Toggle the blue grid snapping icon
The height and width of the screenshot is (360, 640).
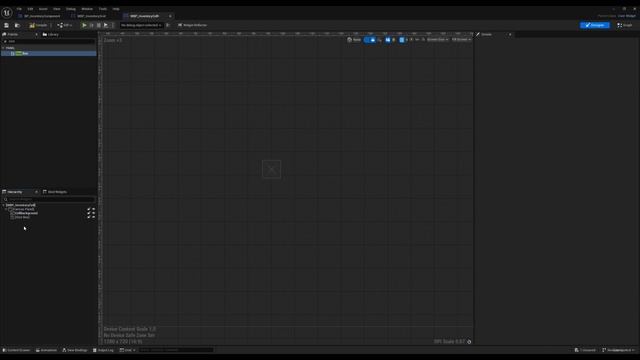pos(402,40)
